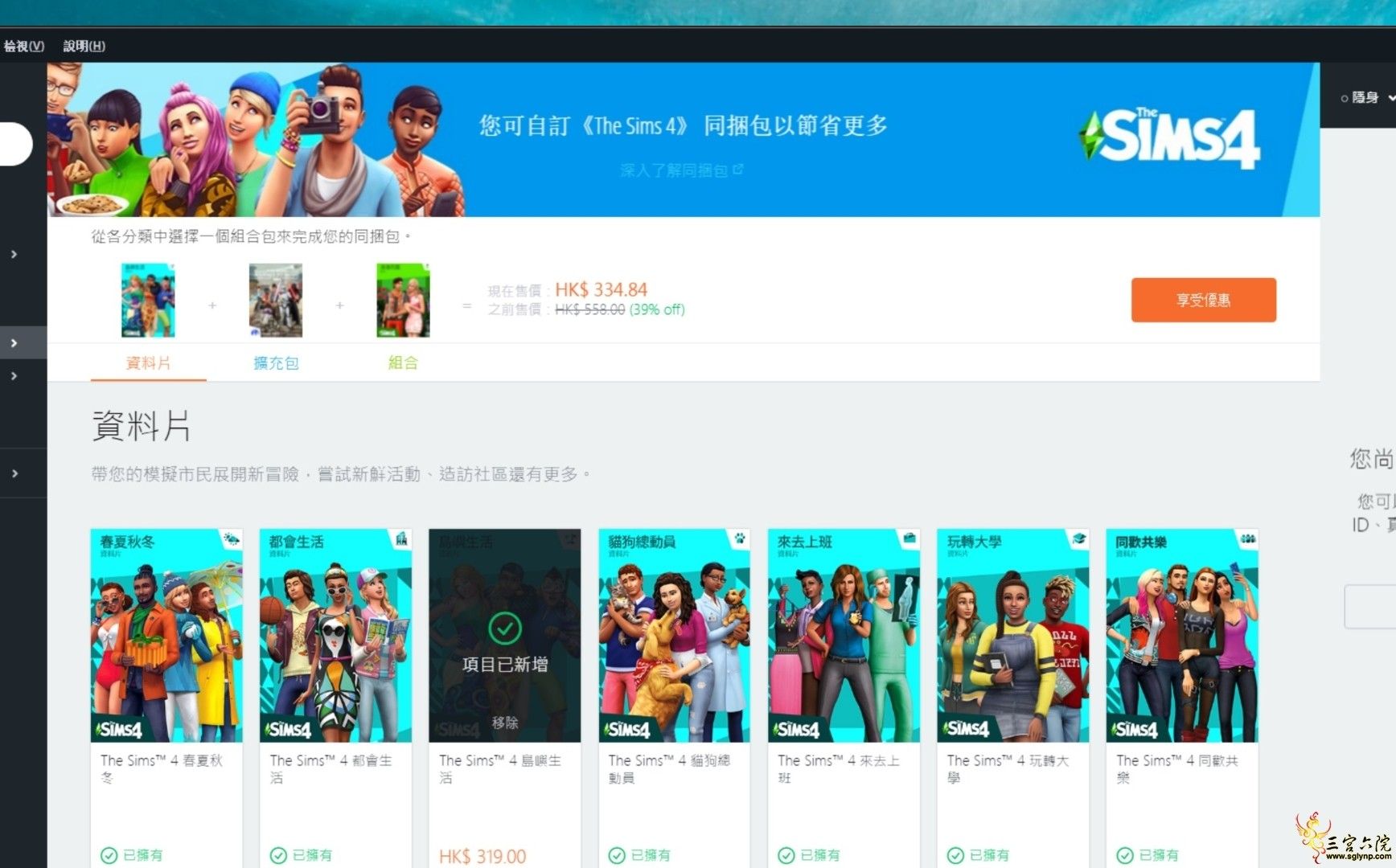Expand the highlighted sidebar chevron

14,343
